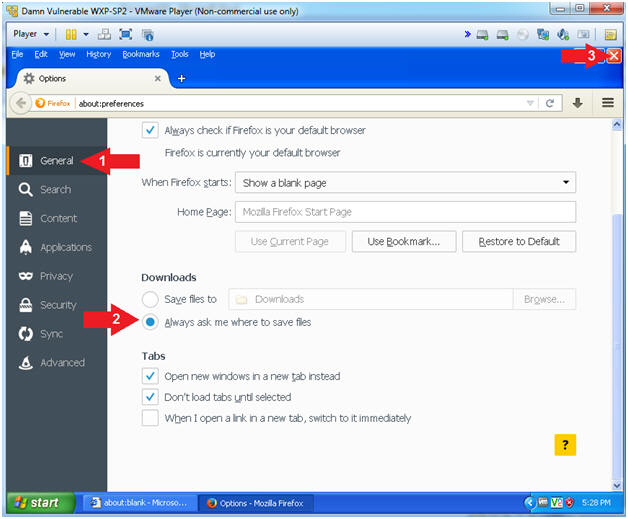Enter VMware full screen mode icon
Screen dimensions: 628x519
(x=126, y=34)
